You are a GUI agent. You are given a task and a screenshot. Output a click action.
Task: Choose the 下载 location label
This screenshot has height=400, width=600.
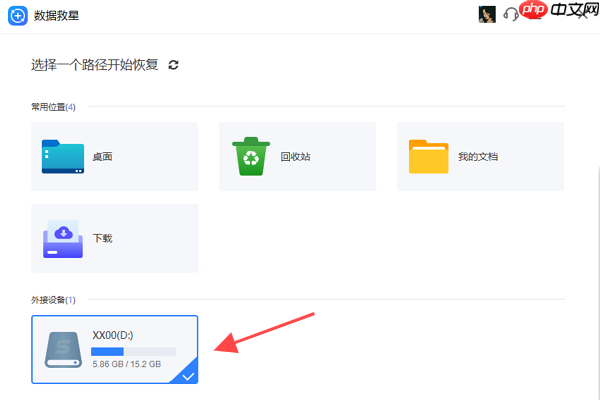103,238
